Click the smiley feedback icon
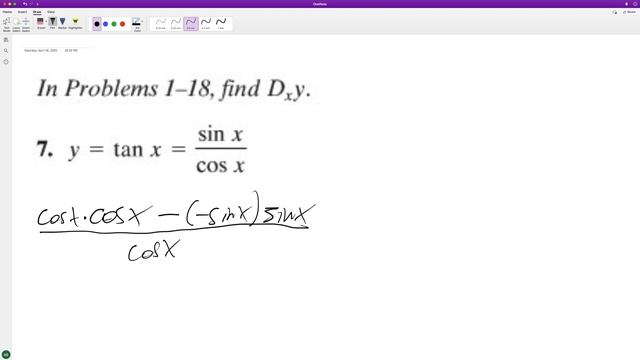 pos(635,4)
